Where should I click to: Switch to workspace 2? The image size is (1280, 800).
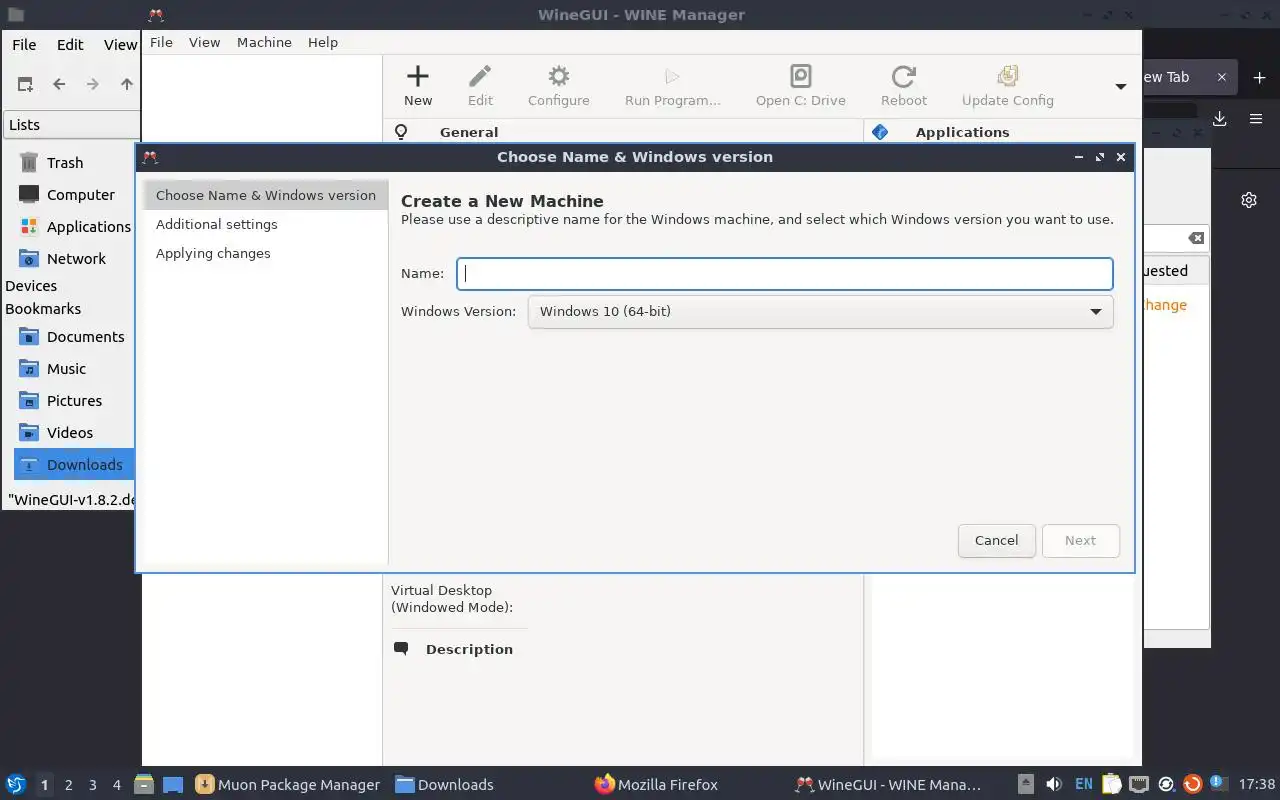tap(68, 785)
